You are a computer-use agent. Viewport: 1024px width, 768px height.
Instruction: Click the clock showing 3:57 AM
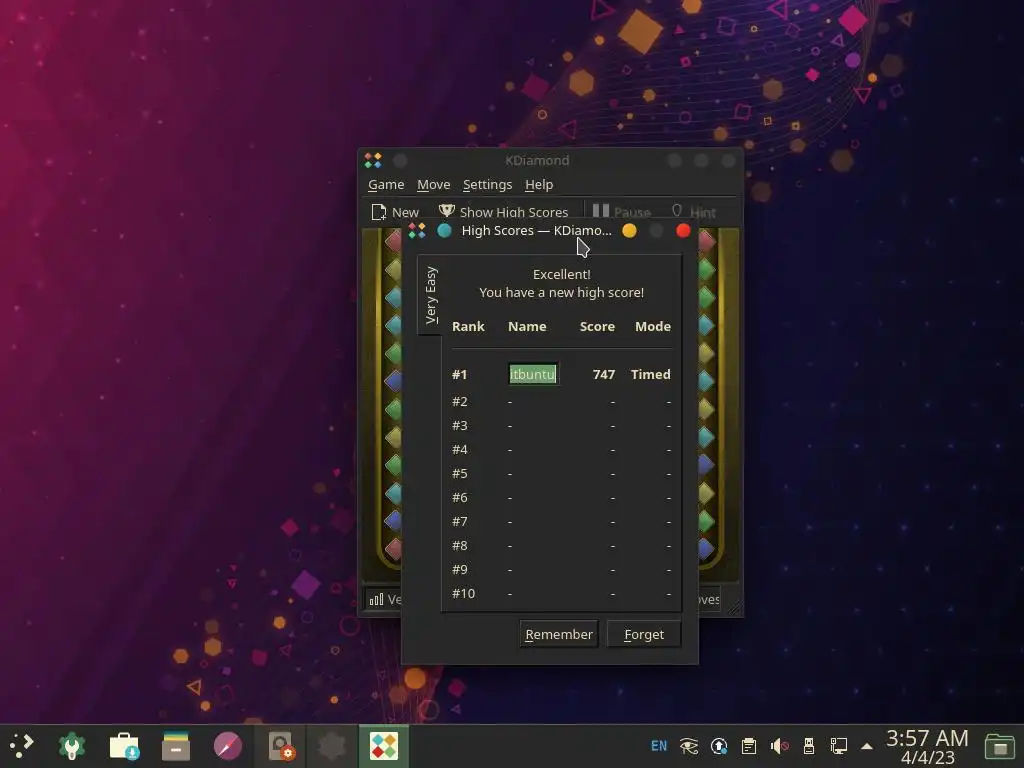tap(927, 746)
